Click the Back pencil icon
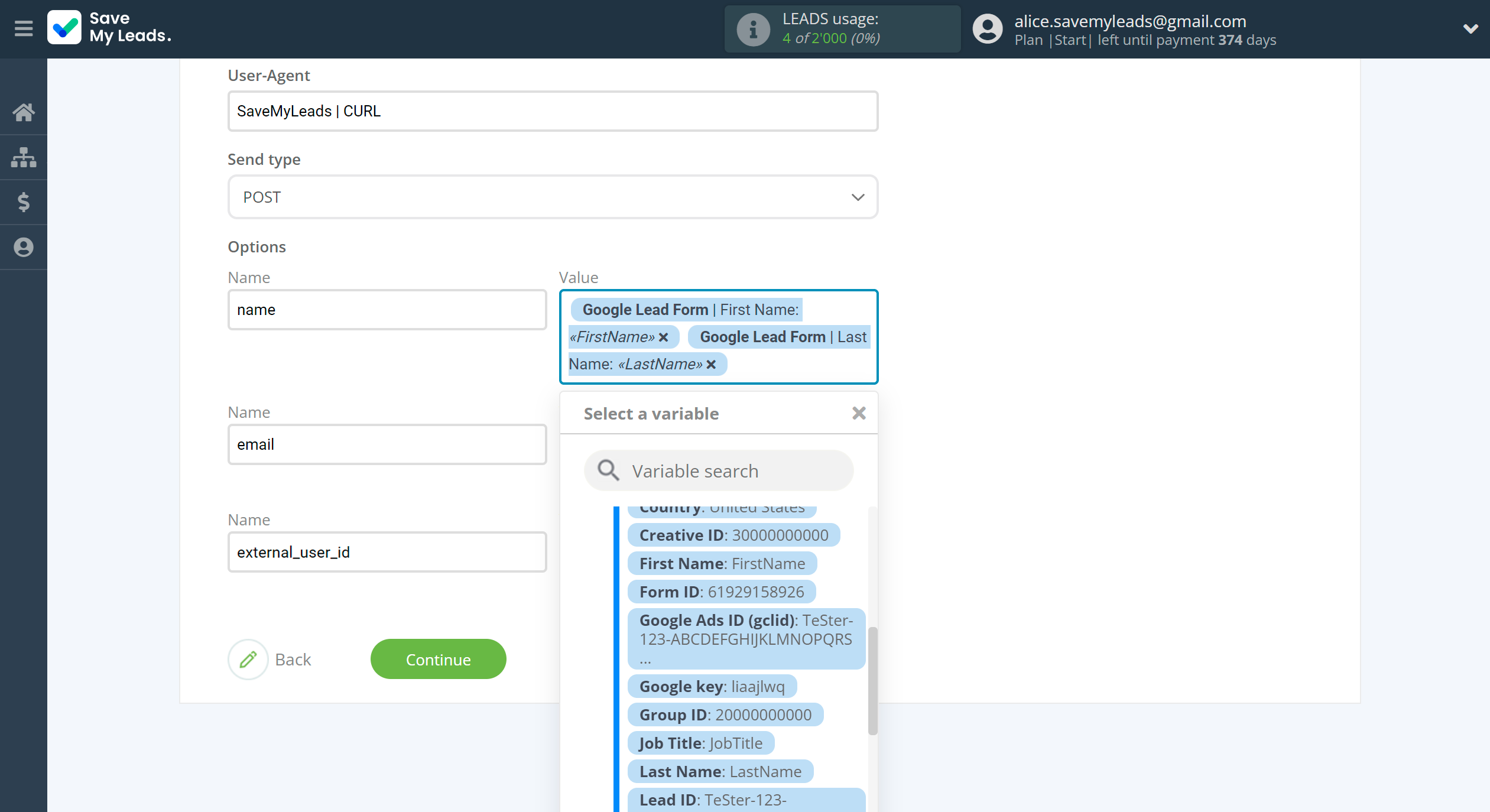 pos(248,659)
